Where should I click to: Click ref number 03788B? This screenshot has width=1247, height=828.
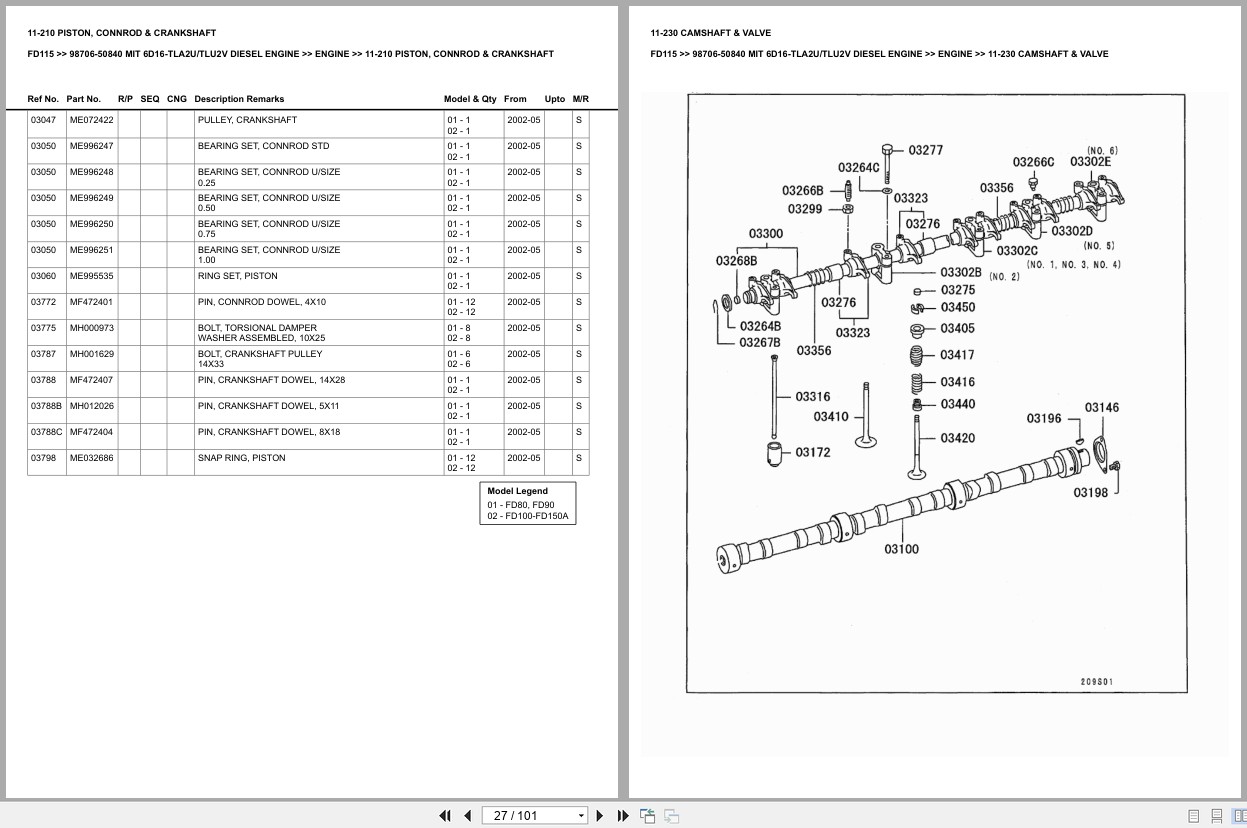pos(46,406)
